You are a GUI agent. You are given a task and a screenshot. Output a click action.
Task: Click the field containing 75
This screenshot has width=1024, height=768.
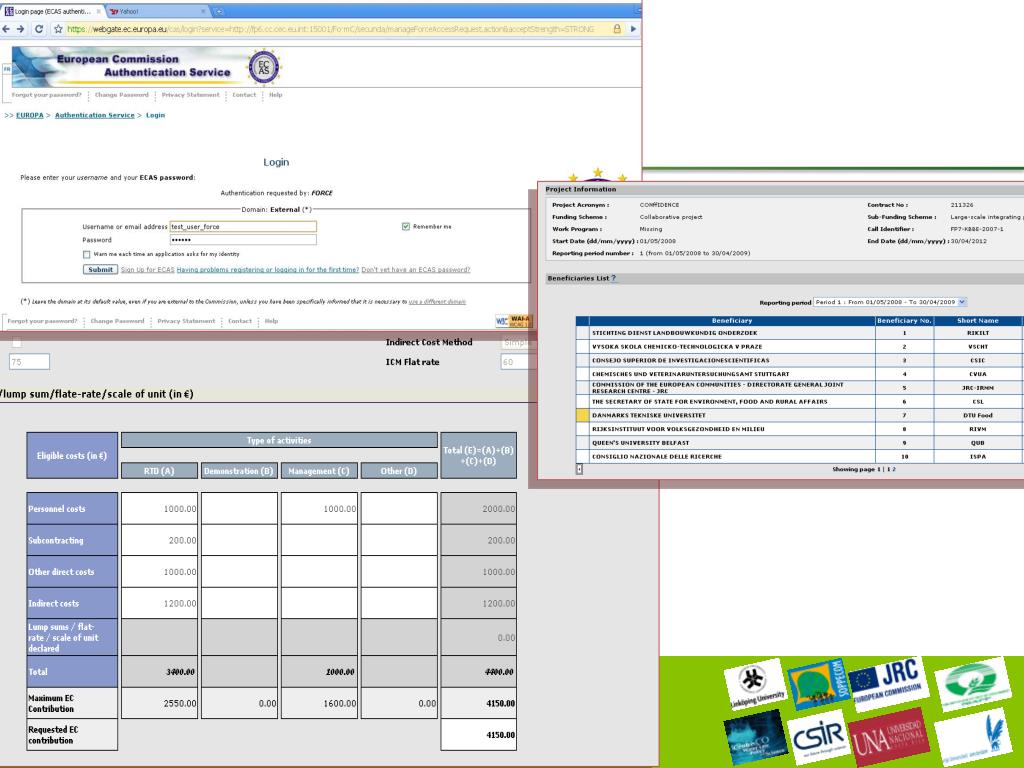point(29,362)
